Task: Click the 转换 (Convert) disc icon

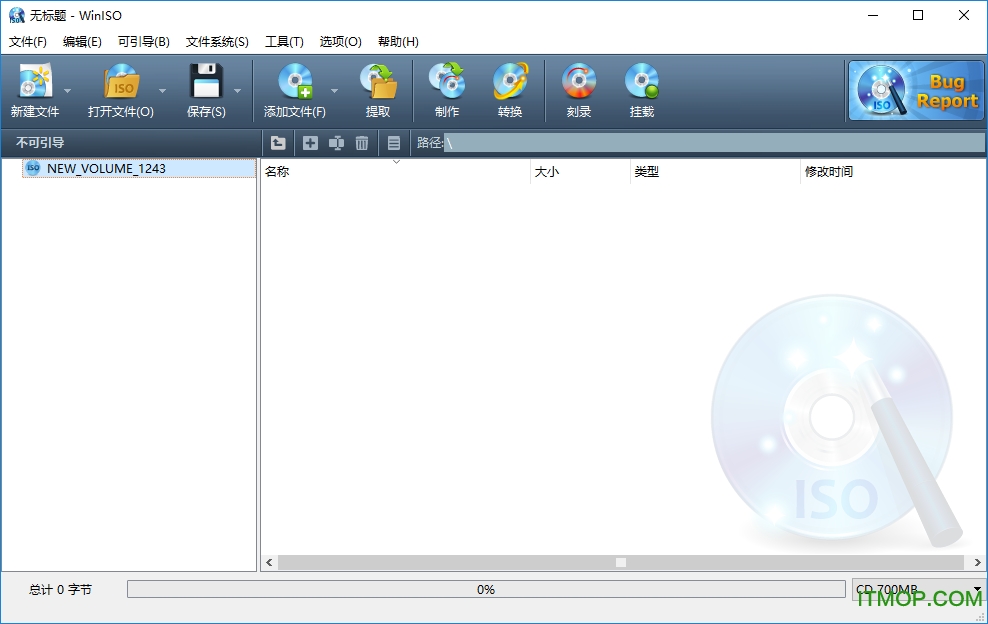Action: pyautogui.click(x=510, y=81)
